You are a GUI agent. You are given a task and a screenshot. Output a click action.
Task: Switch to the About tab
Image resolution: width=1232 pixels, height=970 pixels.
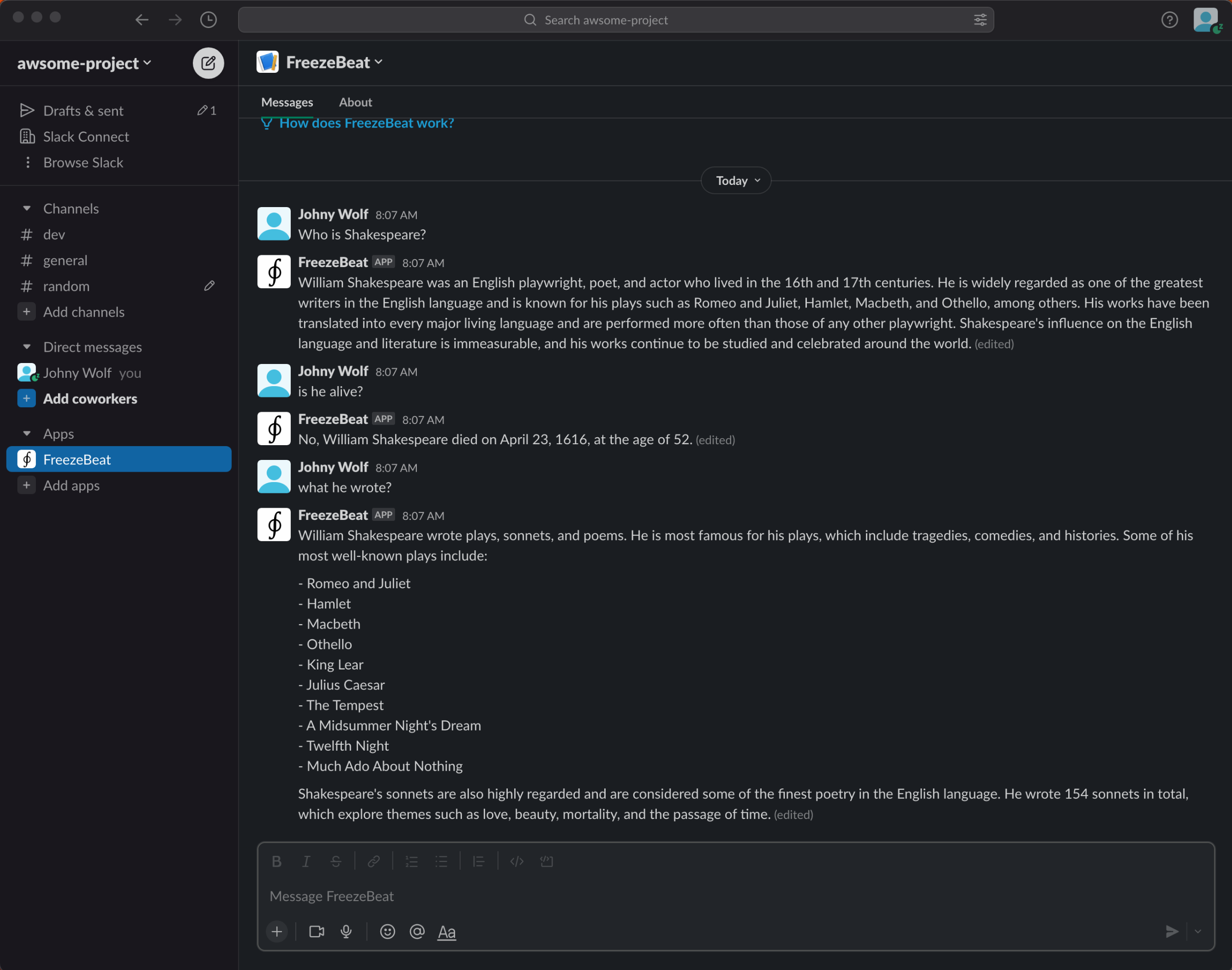(355, 102)
